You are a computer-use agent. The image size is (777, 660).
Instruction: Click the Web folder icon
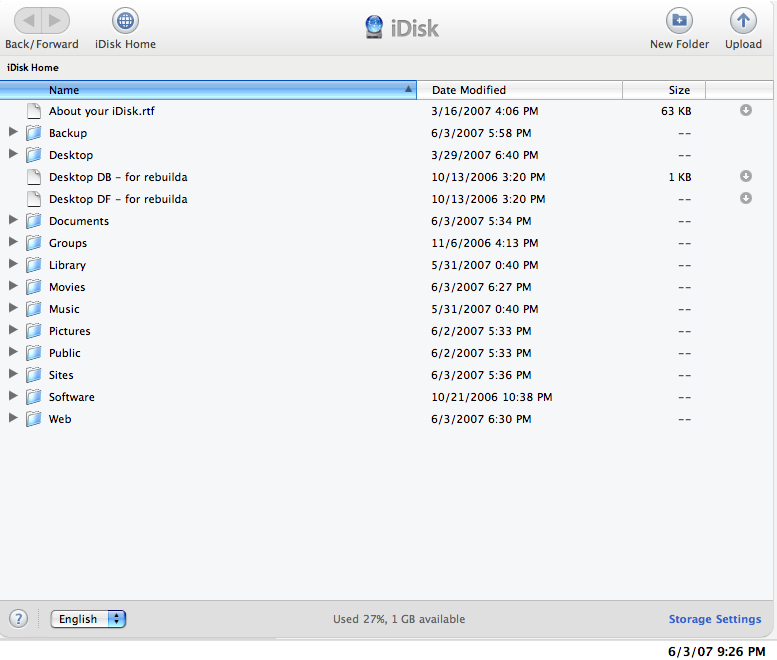coord(34,419)
